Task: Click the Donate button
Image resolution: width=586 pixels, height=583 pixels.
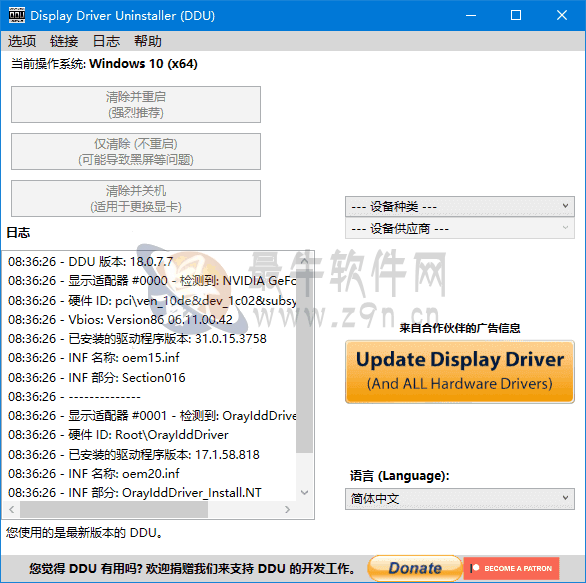Action: [x=415, y=568]
